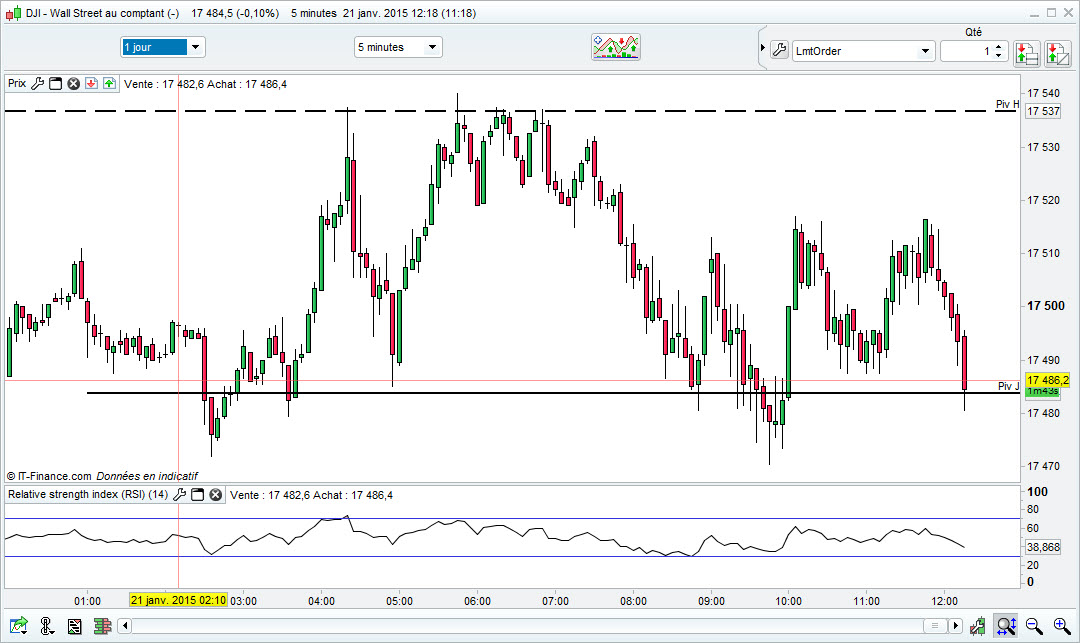1080x643 pixels.
Task: Open RSI indicator wrench settings
Action: pyautogui.click(x=180, y=494)
